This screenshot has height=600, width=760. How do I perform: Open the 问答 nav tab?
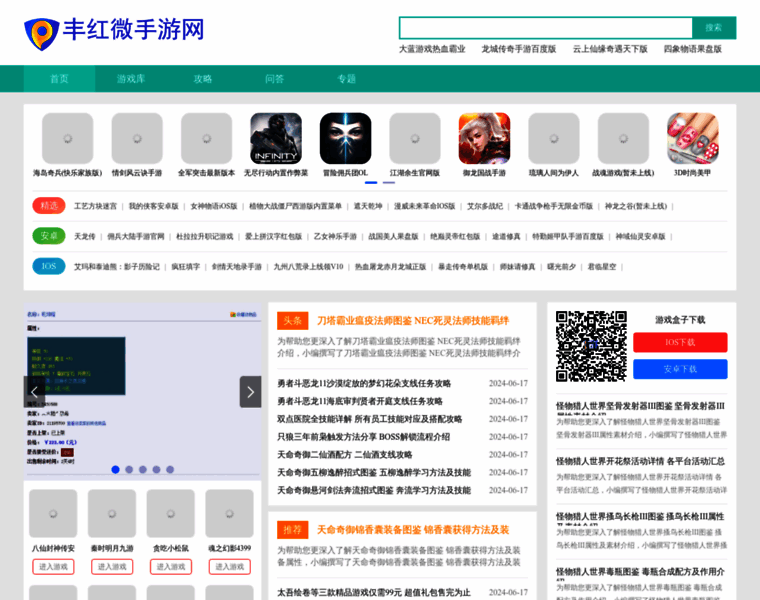pyautogui.click(x=274, y=79)
